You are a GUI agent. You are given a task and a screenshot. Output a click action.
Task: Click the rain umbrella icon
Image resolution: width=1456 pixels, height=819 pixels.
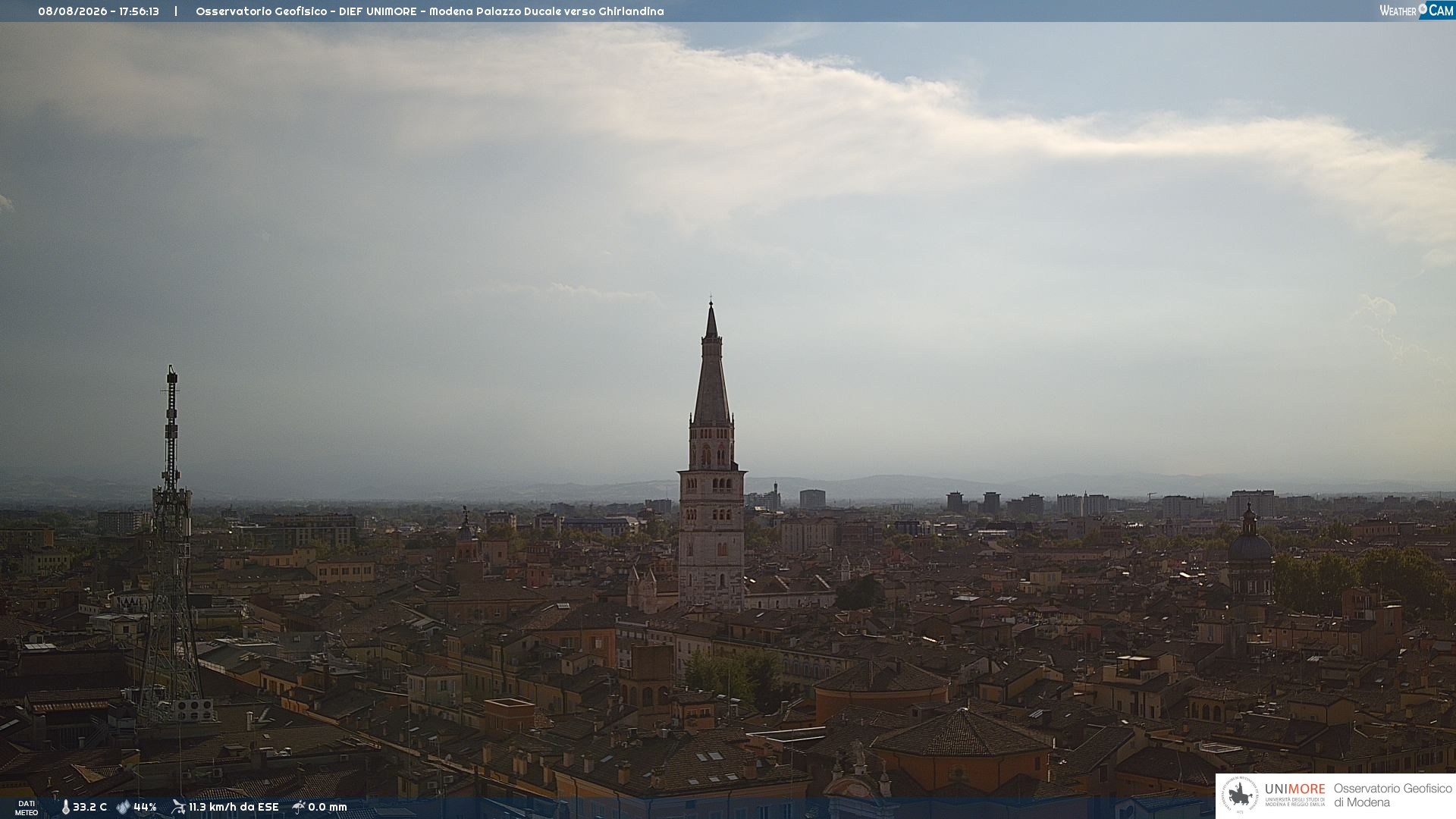[298, 807]
